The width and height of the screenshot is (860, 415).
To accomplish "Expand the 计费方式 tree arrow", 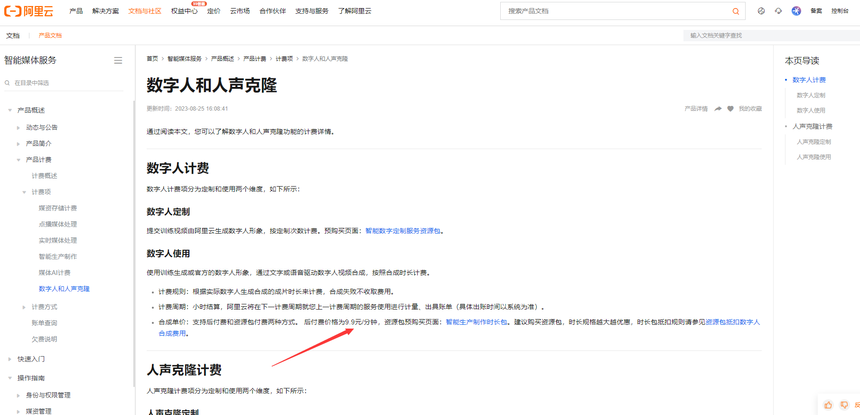I will pos(24,306).
